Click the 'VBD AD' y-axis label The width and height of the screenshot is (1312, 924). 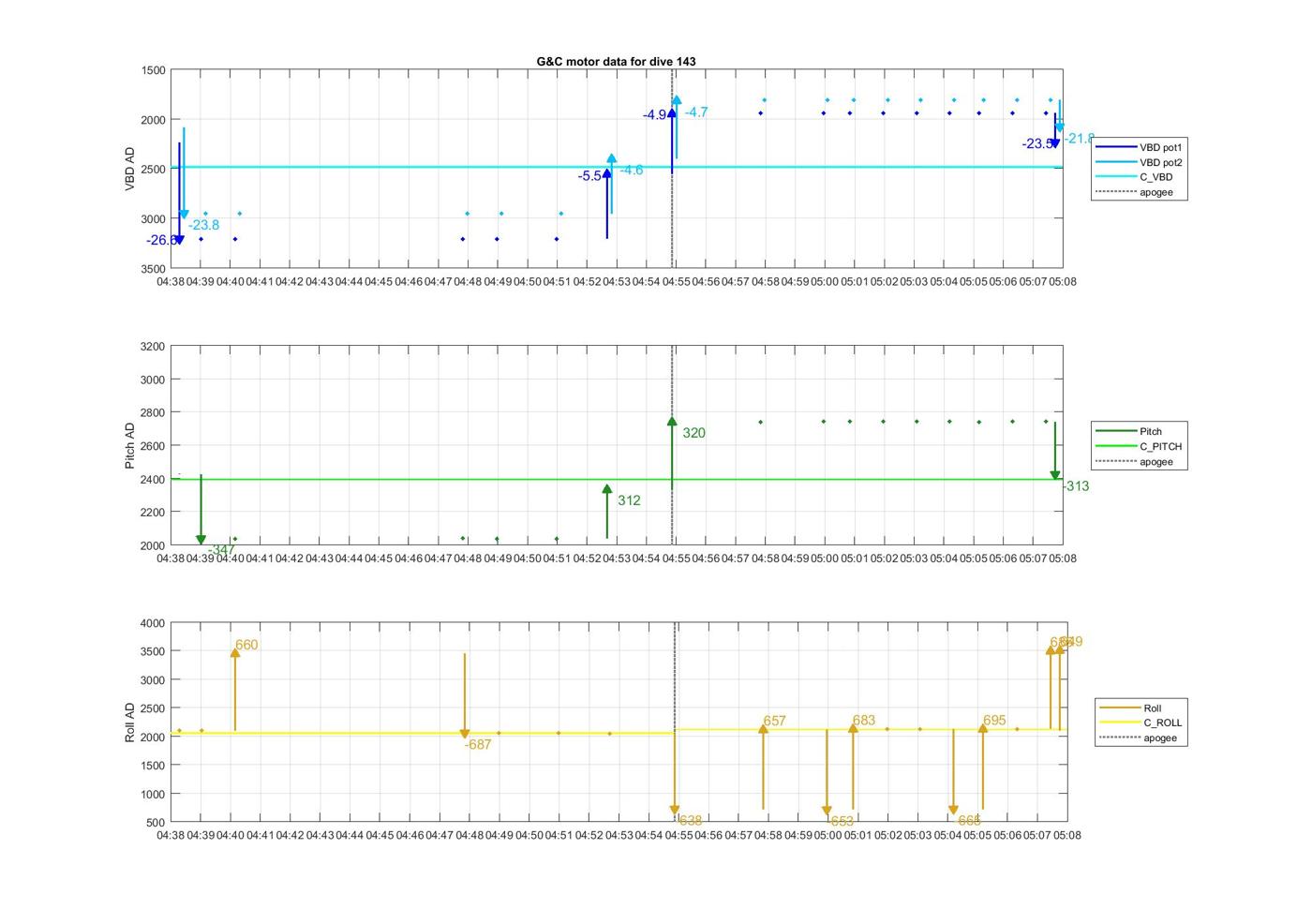point(130,169)
